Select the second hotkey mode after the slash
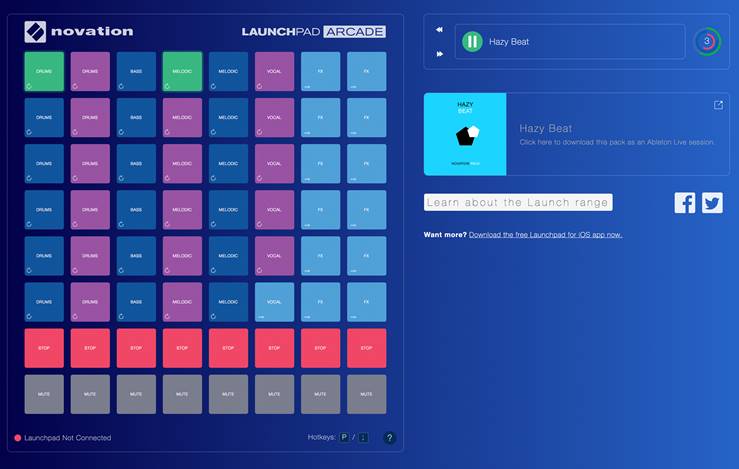The image size is (739, 469). click(363, 438)
